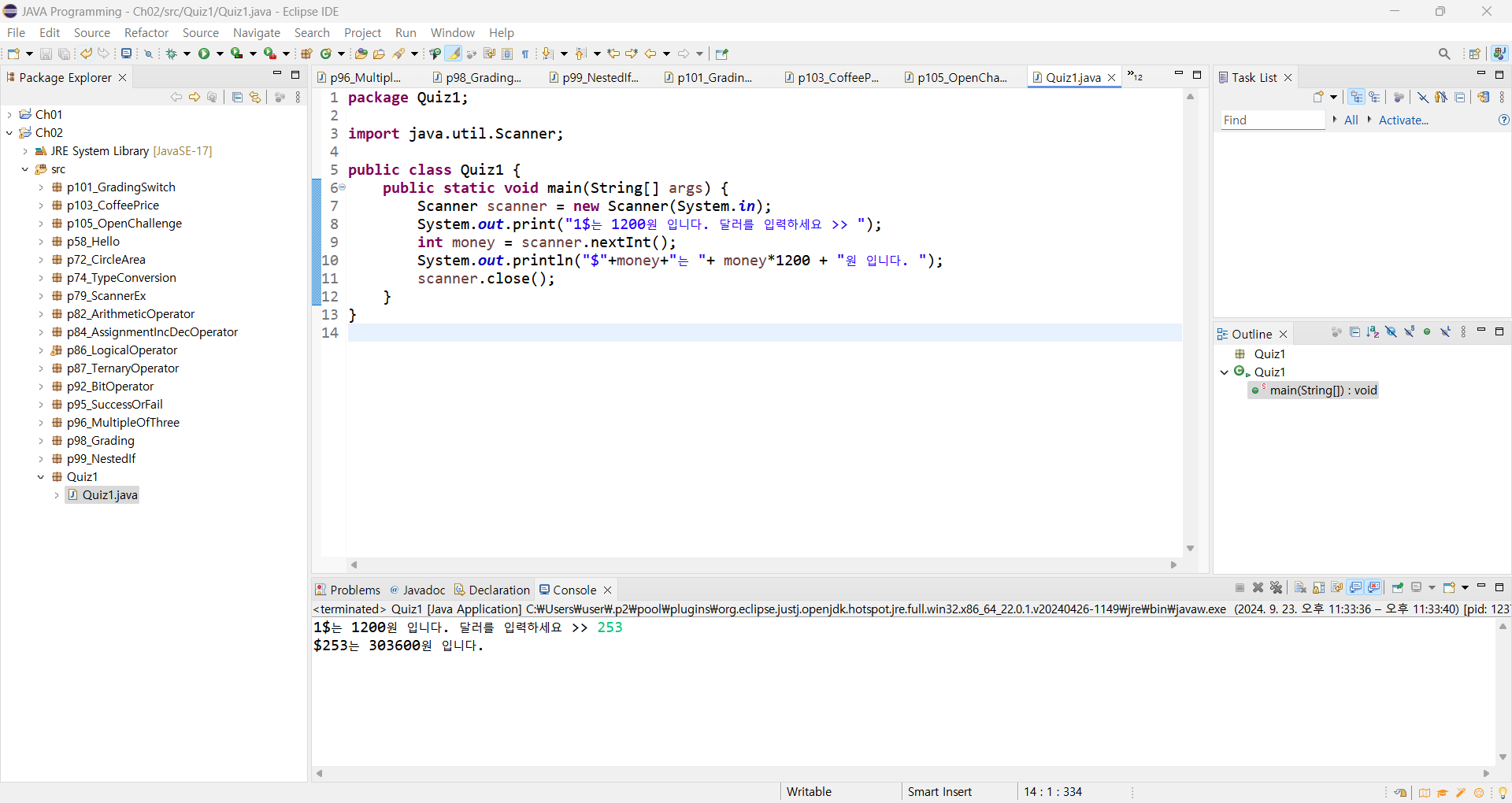This screenshot has width=1512, height=803.
Task: Click the Save All toolbar icon
Action: 65,54
